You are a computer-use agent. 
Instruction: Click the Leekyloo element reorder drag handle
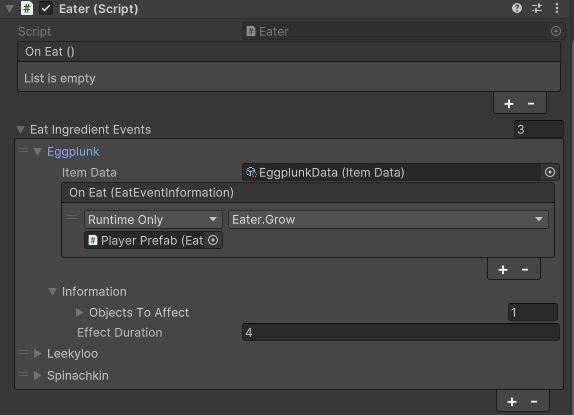[x=23, y=353]
